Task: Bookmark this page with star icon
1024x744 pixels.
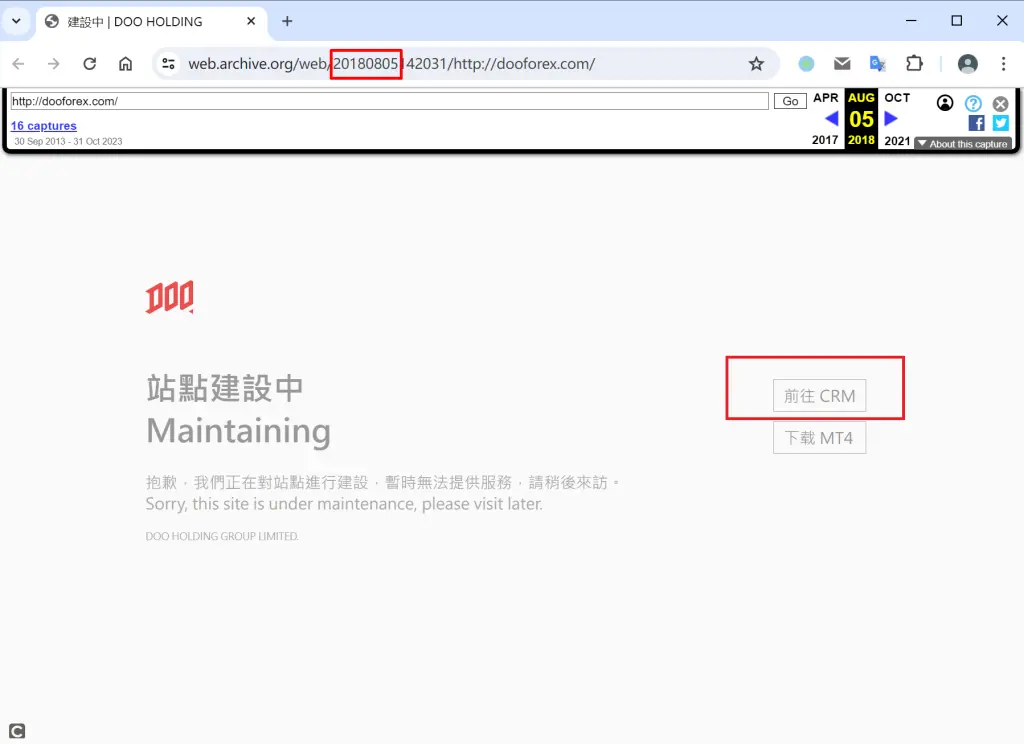Action: [756, 63]
